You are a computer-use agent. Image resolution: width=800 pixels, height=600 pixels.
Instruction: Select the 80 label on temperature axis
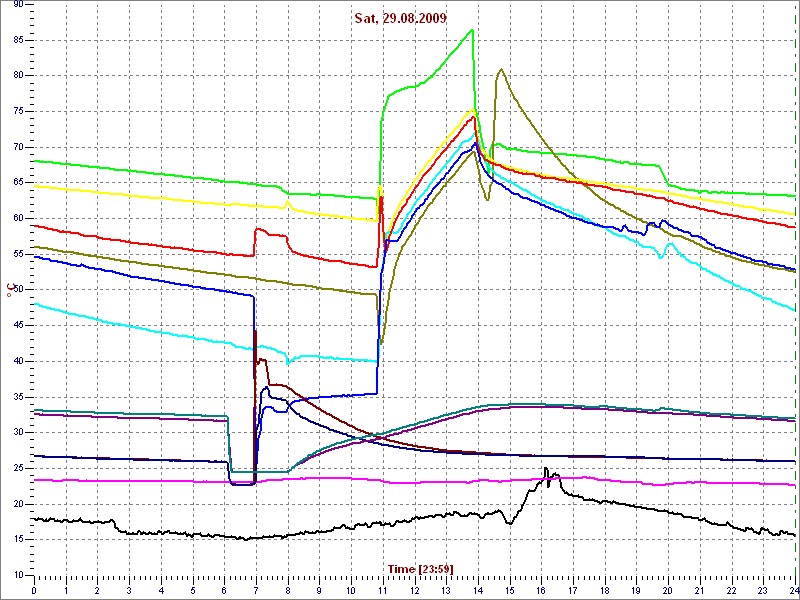pyautogui.click(x=17, y=76)
